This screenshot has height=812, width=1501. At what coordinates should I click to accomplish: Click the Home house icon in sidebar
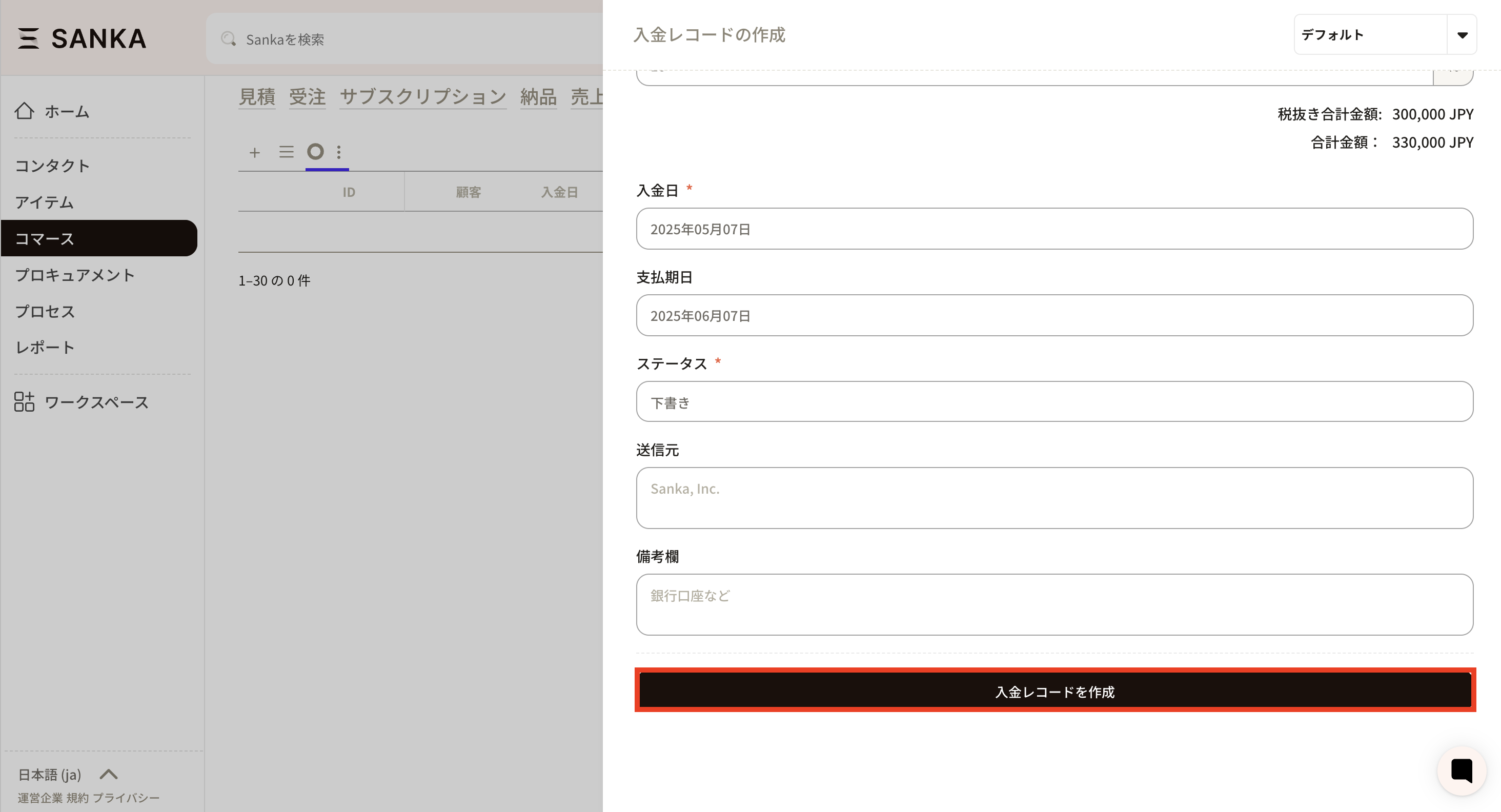point(25,111)
